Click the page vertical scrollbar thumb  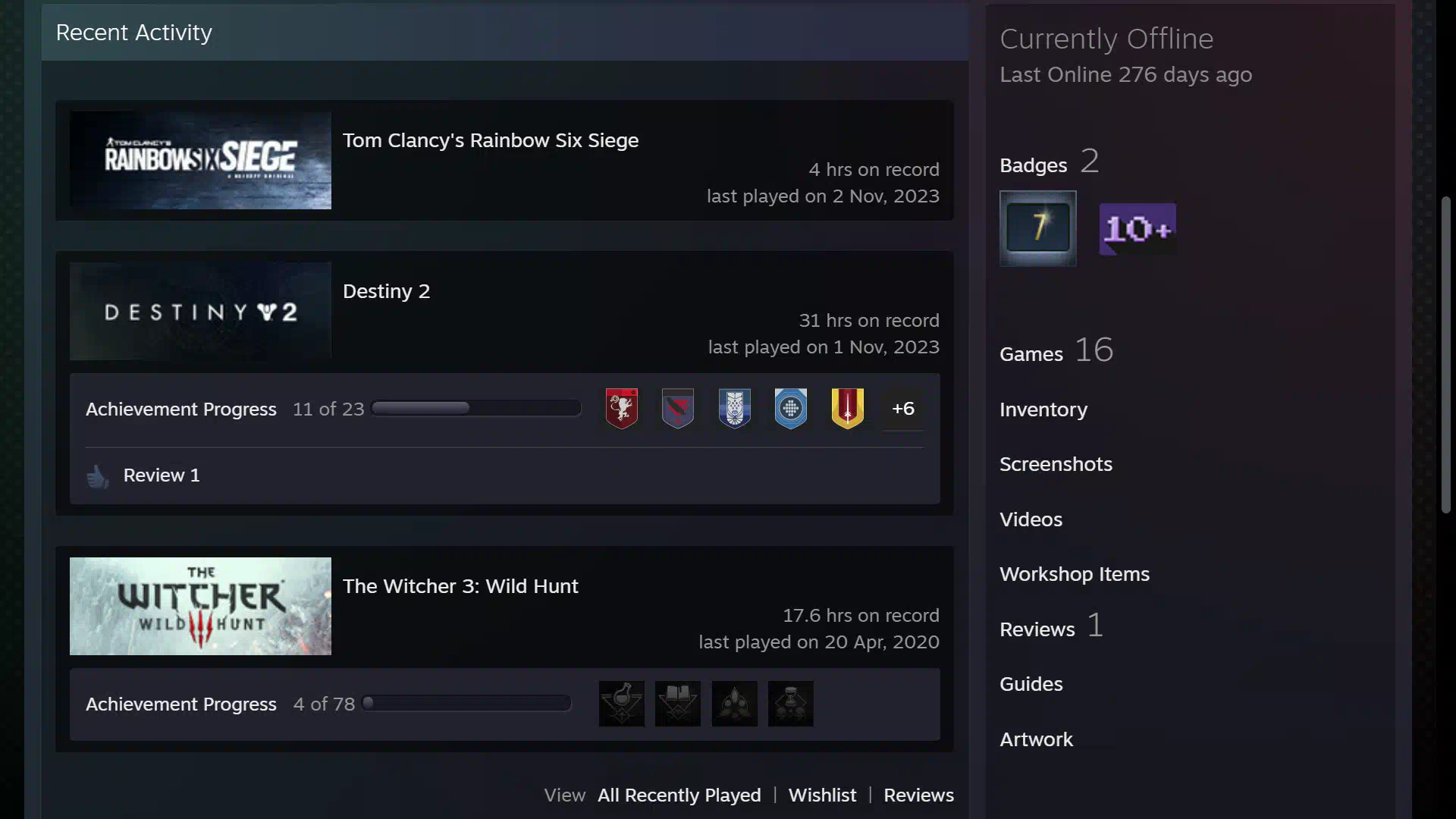coord(1446,355)
